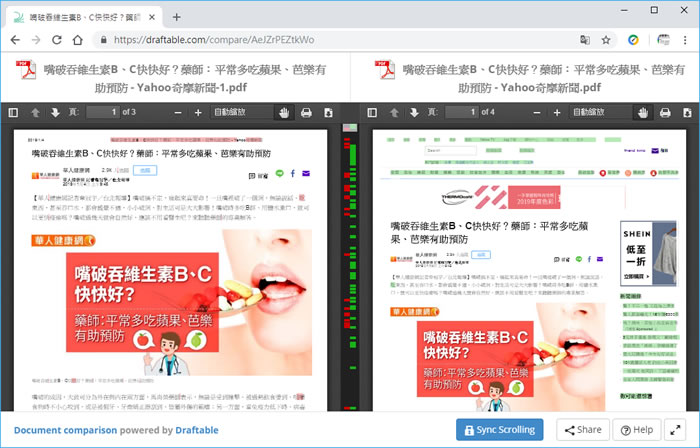700x448 pixels.
Task: Enable hand tool in left viewer
Action: pyautogui.click(x=284, y=112)
